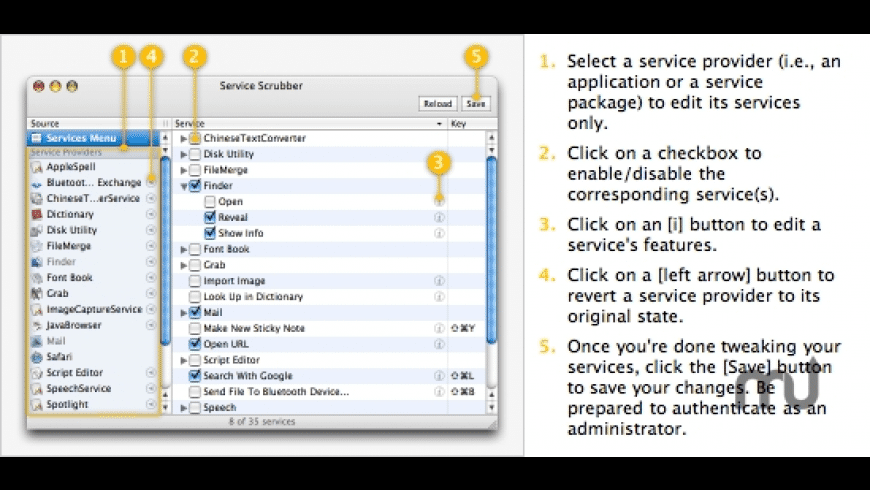Expand the Font Book service group
Viewport: 870px width, 490px height.
pyautogui.click(x=184, y=250)
